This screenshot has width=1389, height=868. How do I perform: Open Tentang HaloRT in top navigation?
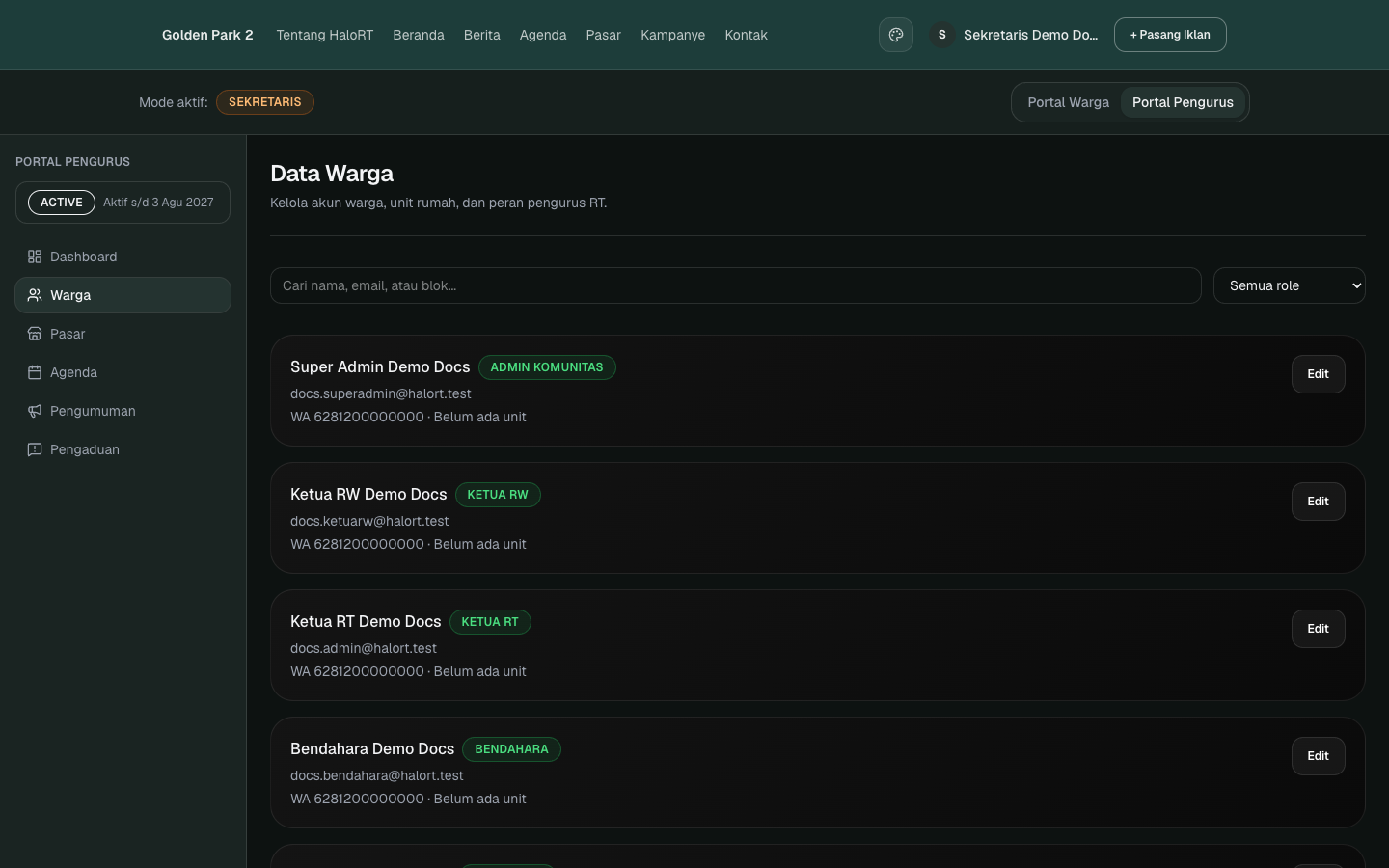tap(324, 35)
